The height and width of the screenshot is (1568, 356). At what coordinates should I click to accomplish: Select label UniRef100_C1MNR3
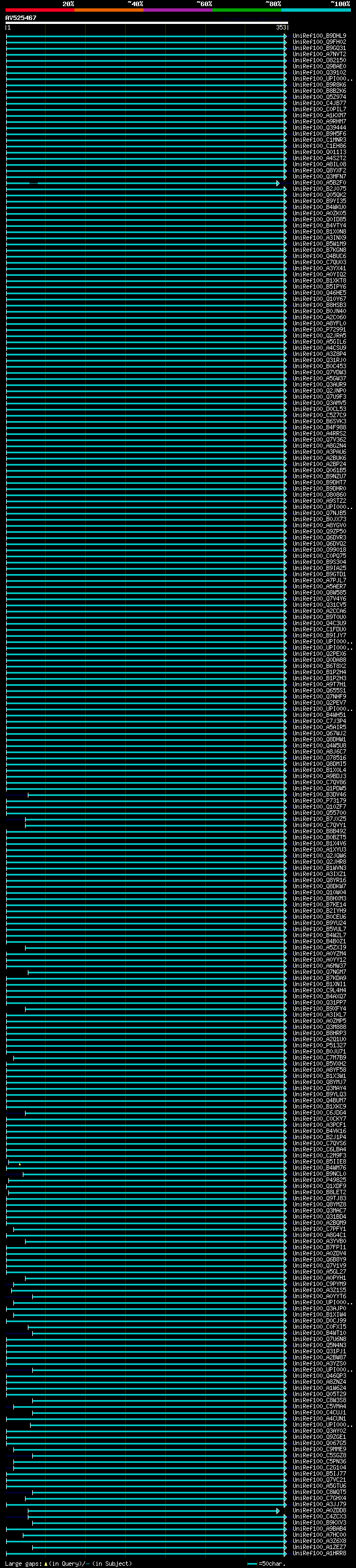pyautogui.click(x=319, y=140)
